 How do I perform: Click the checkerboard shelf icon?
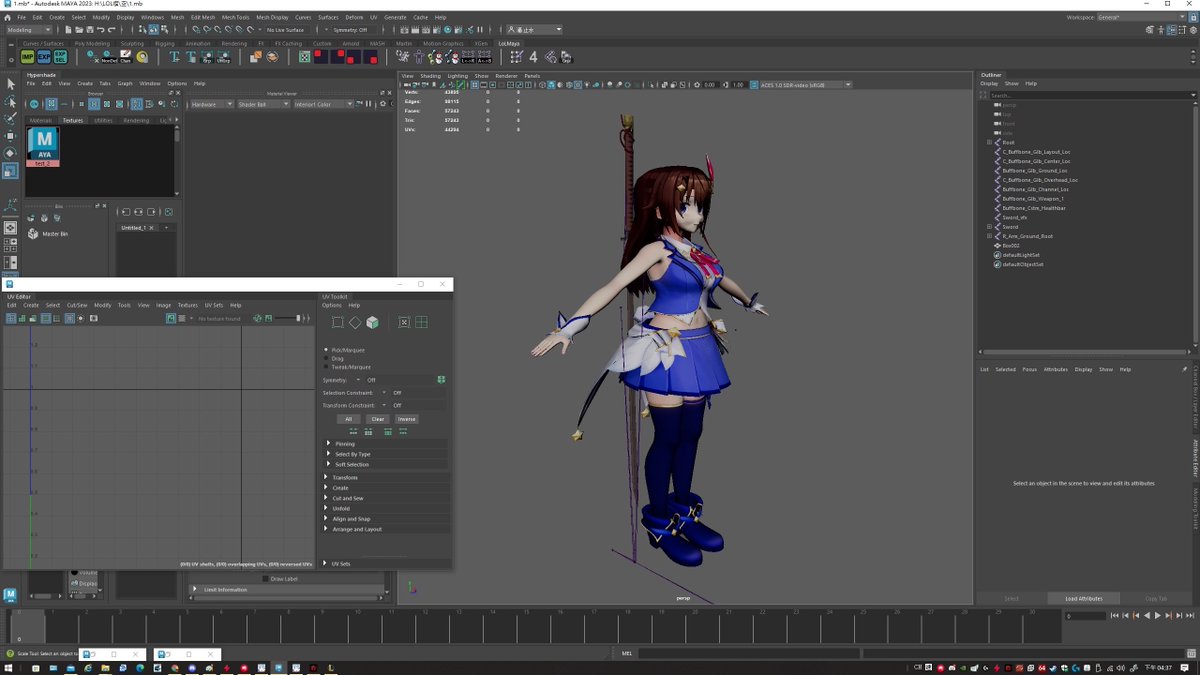pos(304,57)
